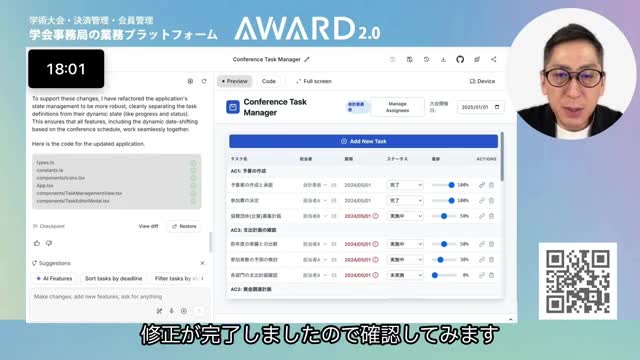Viewport: 640px width, 360px height.
Task: Select the AI Features suggestion
Action: pyautogui.click(x=54, y=278)
